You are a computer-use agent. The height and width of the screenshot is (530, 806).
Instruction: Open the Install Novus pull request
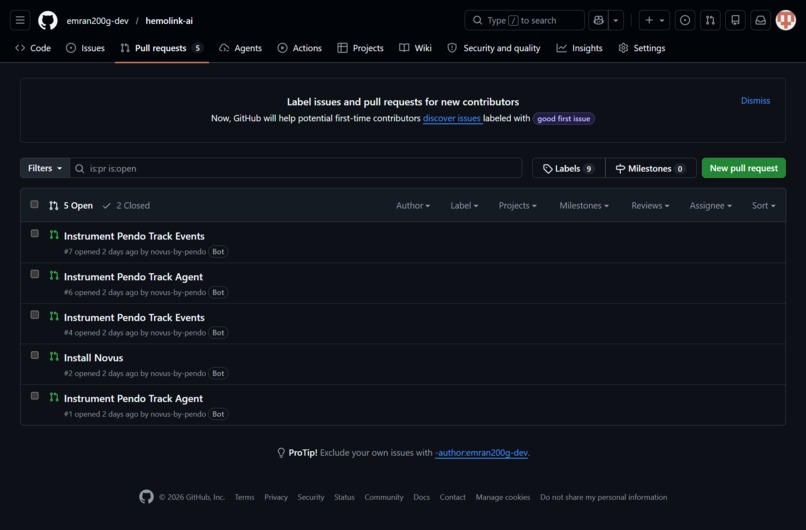pyautogui.click(x=94, y=358)
